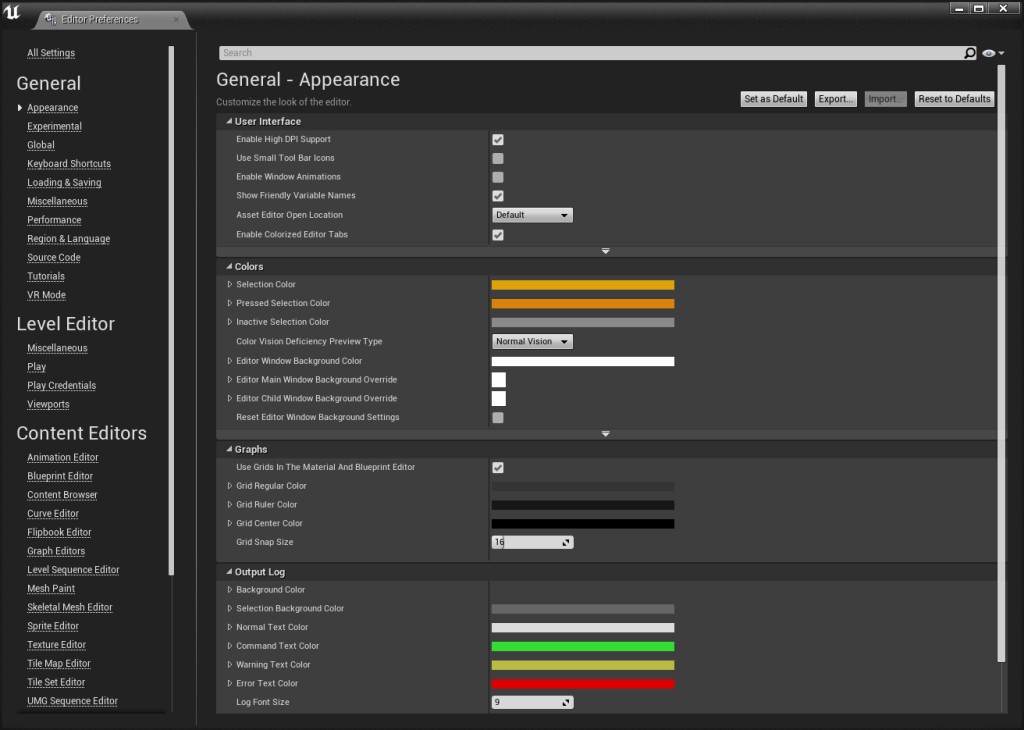The image size is (1024, 730).
Task: Expand the Error Text Color row
Action: 229,684
